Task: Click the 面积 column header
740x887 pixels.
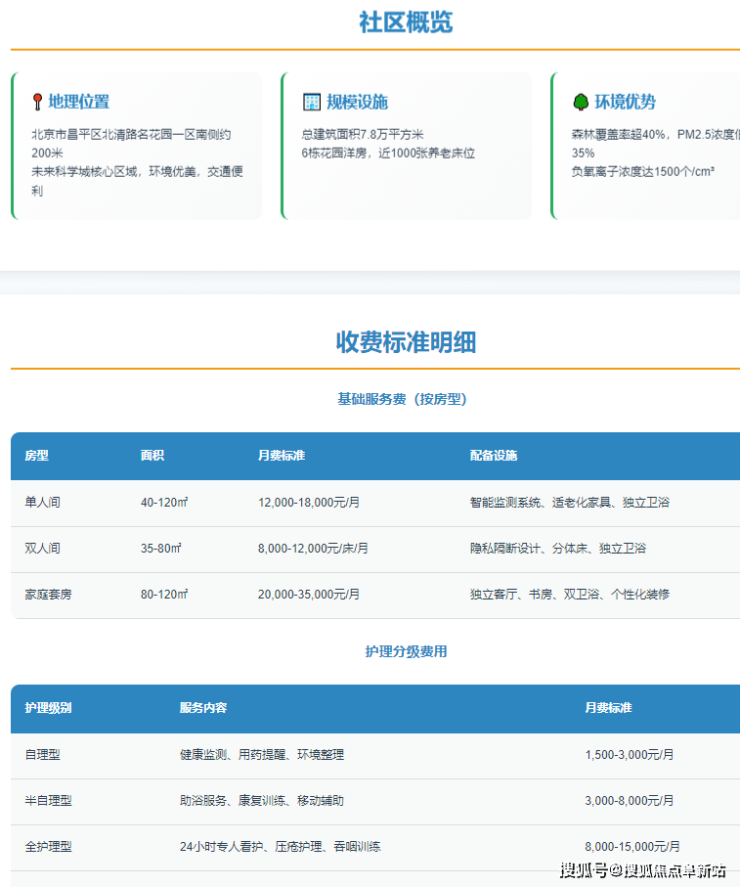Action: point(152,456)
